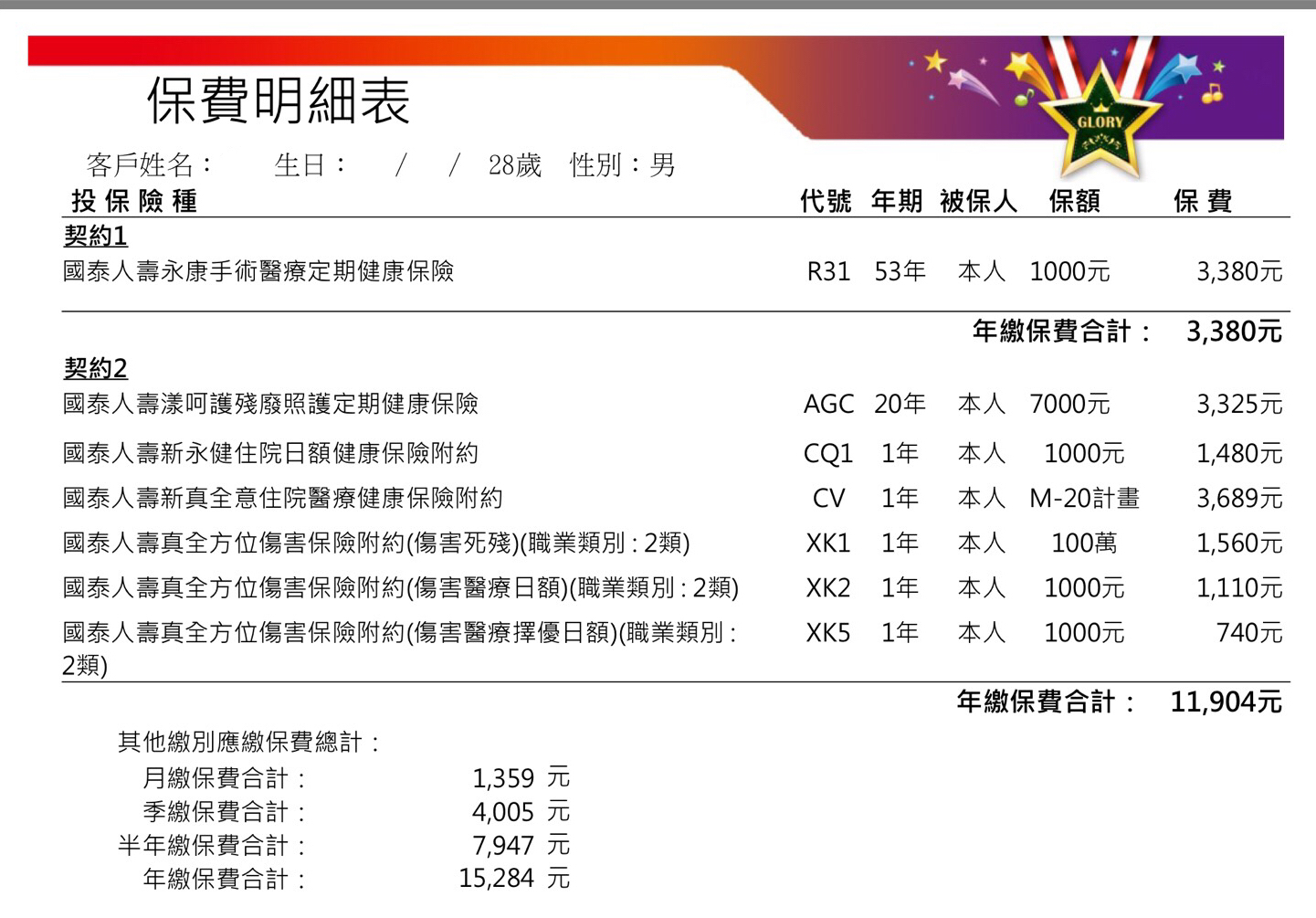The image size is (1316, 918).
Task: Click 契約1 年繳保費合計 total 3,380元
Action: tap(1234, 332)
